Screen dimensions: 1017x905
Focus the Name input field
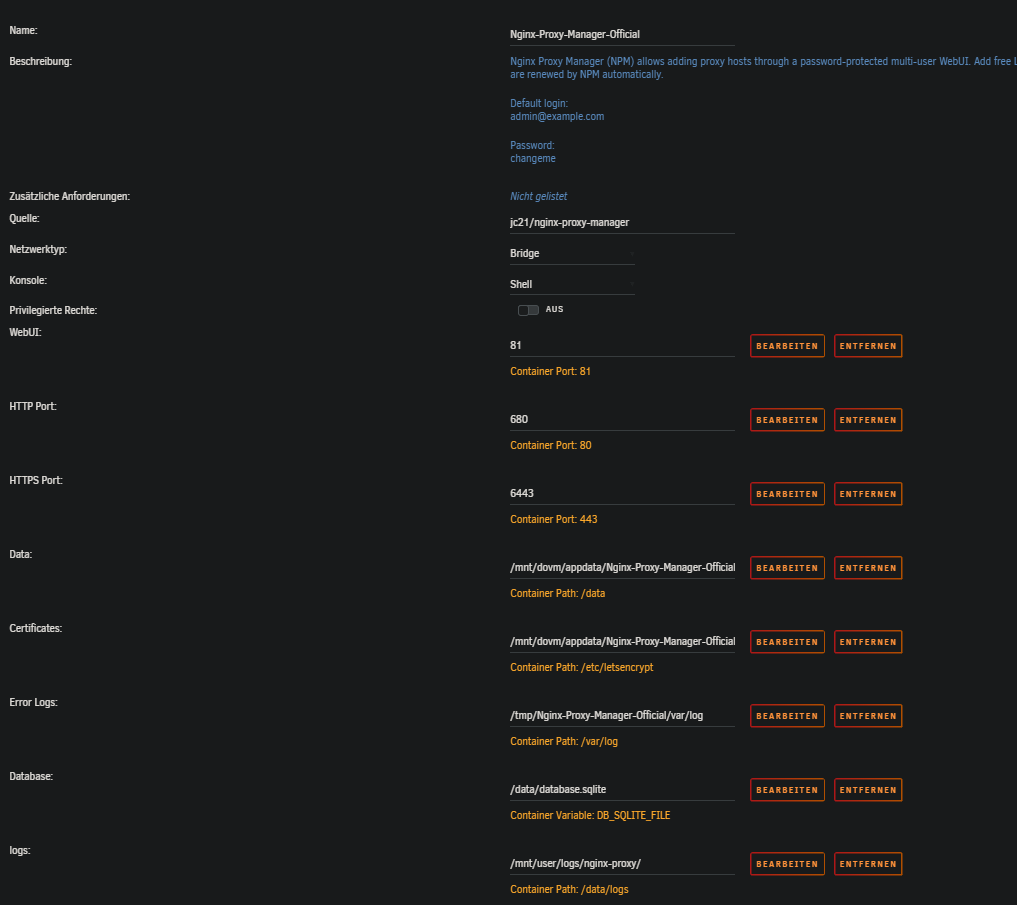(621, 34)
